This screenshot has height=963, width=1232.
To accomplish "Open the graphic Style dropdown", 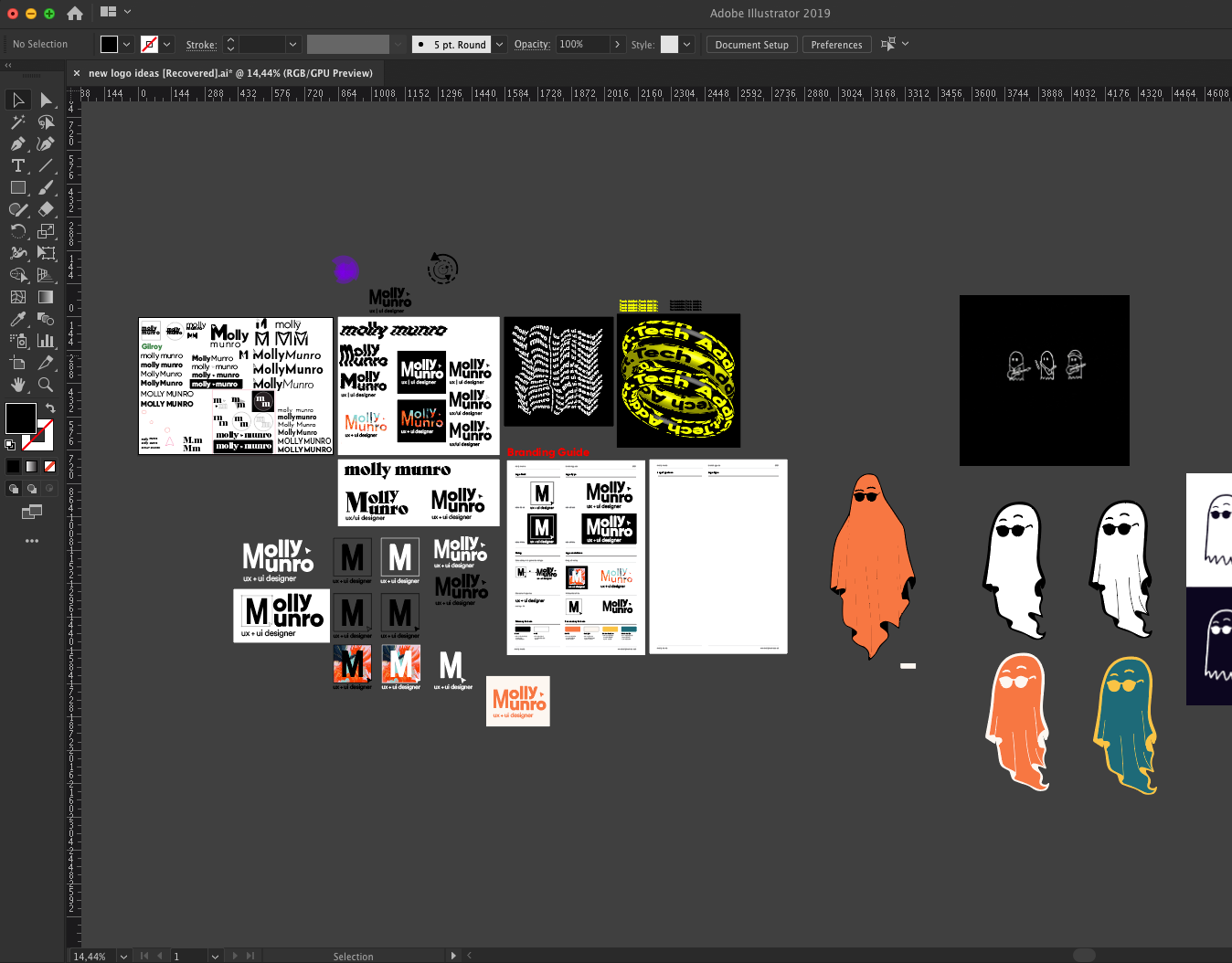I will (x=686, y=44).
